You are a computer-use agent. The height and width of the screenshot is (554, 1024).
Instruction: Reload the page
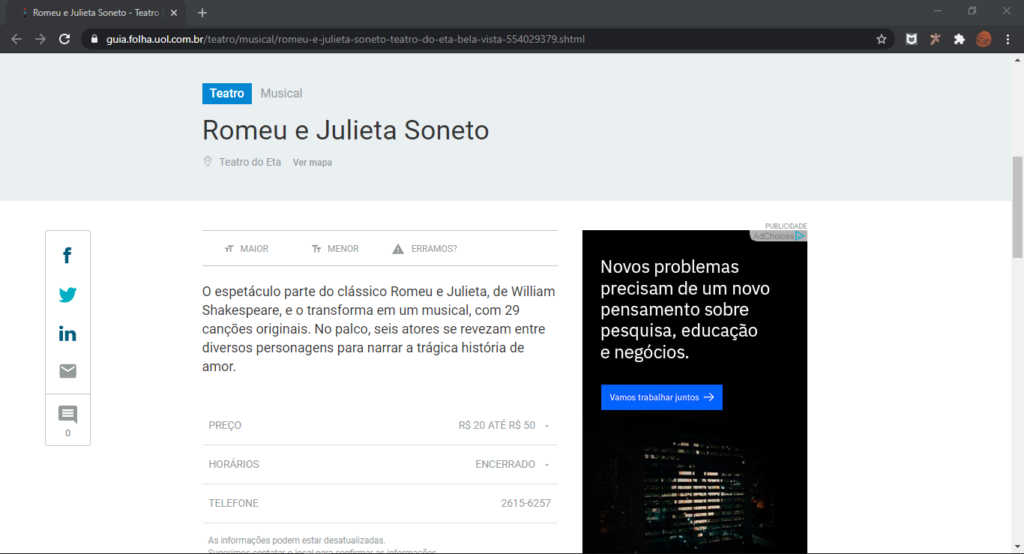[64, 39]
